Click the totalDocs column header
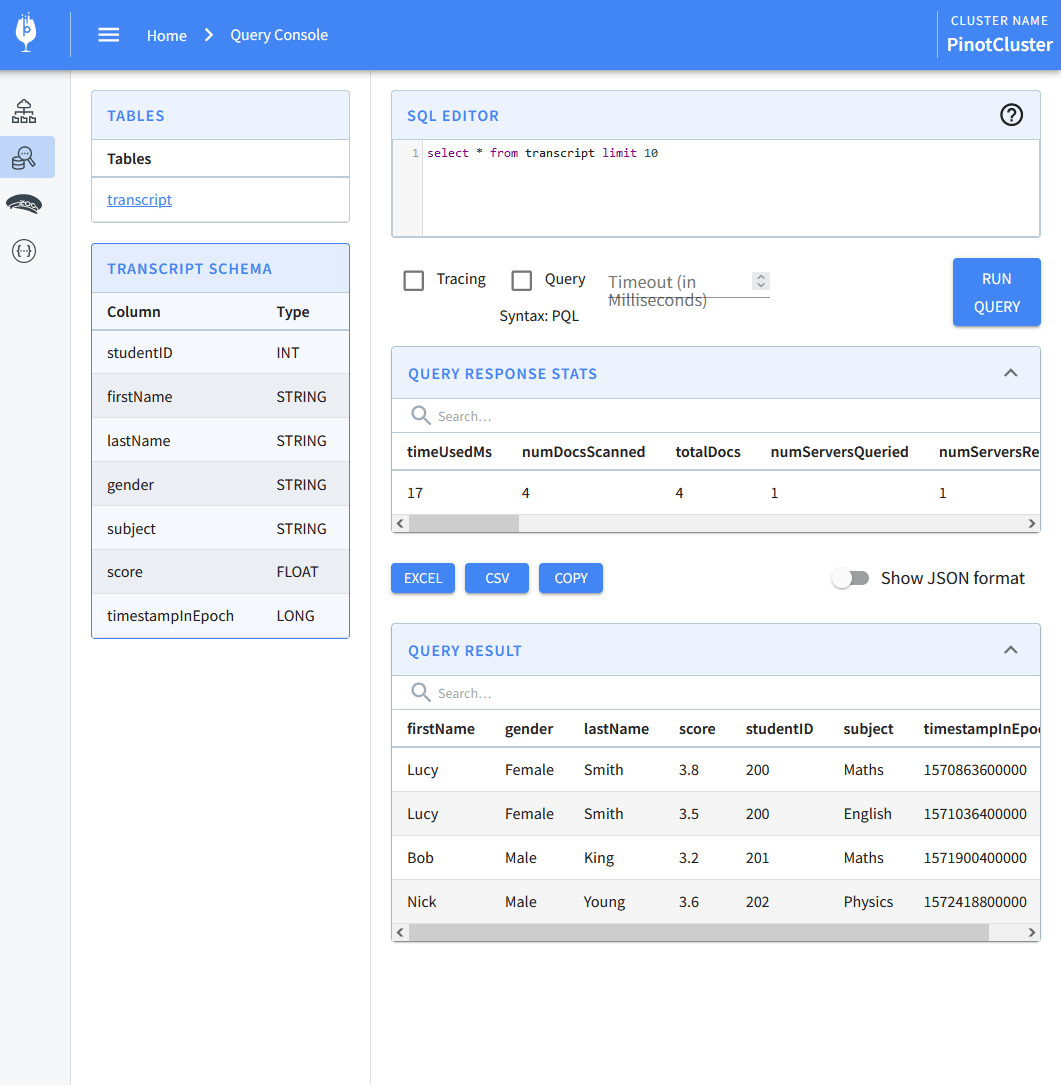This screenshot has height=1085, width=1061. point(707,452)
